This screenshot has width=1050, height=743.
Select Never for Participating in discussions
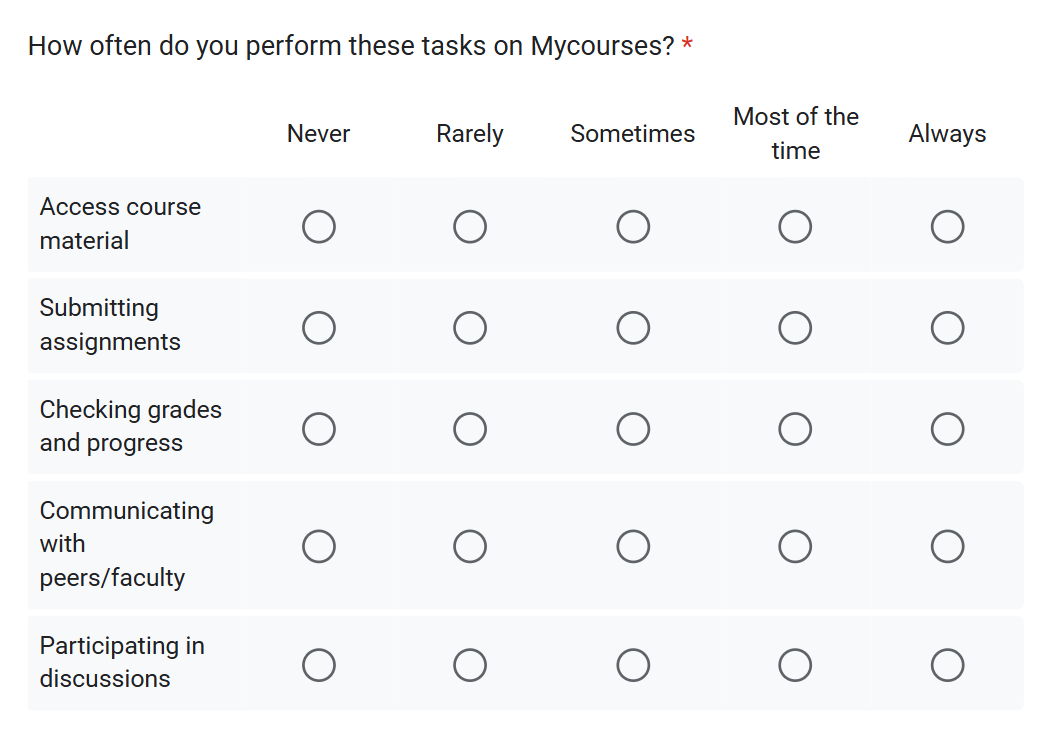point(319,664)
